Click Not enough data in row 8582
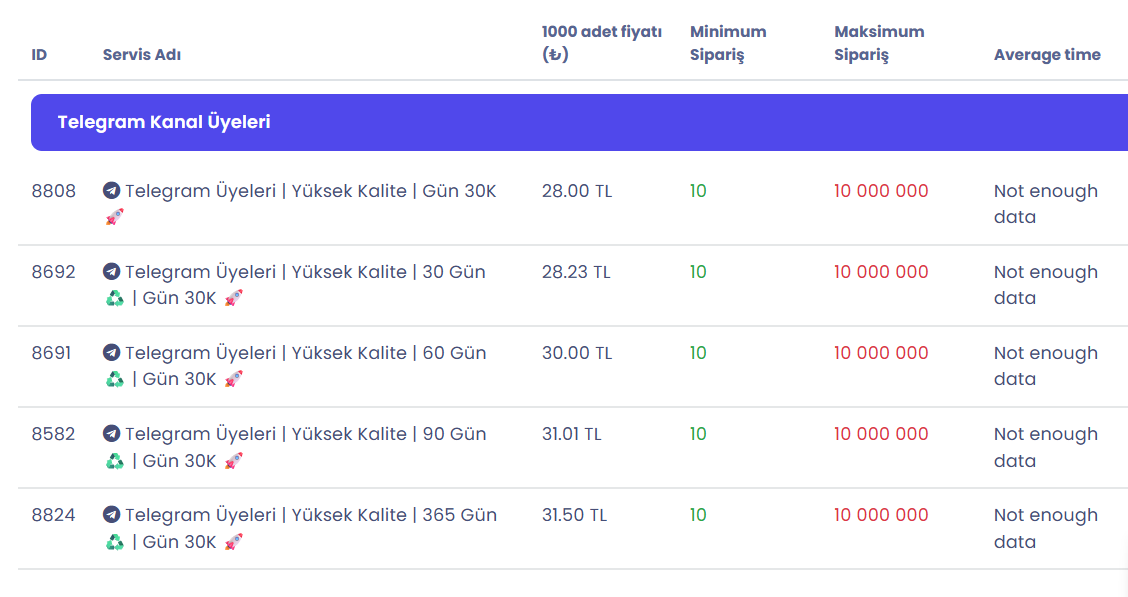The image size is (1128, 597). tap(1046, 447)
